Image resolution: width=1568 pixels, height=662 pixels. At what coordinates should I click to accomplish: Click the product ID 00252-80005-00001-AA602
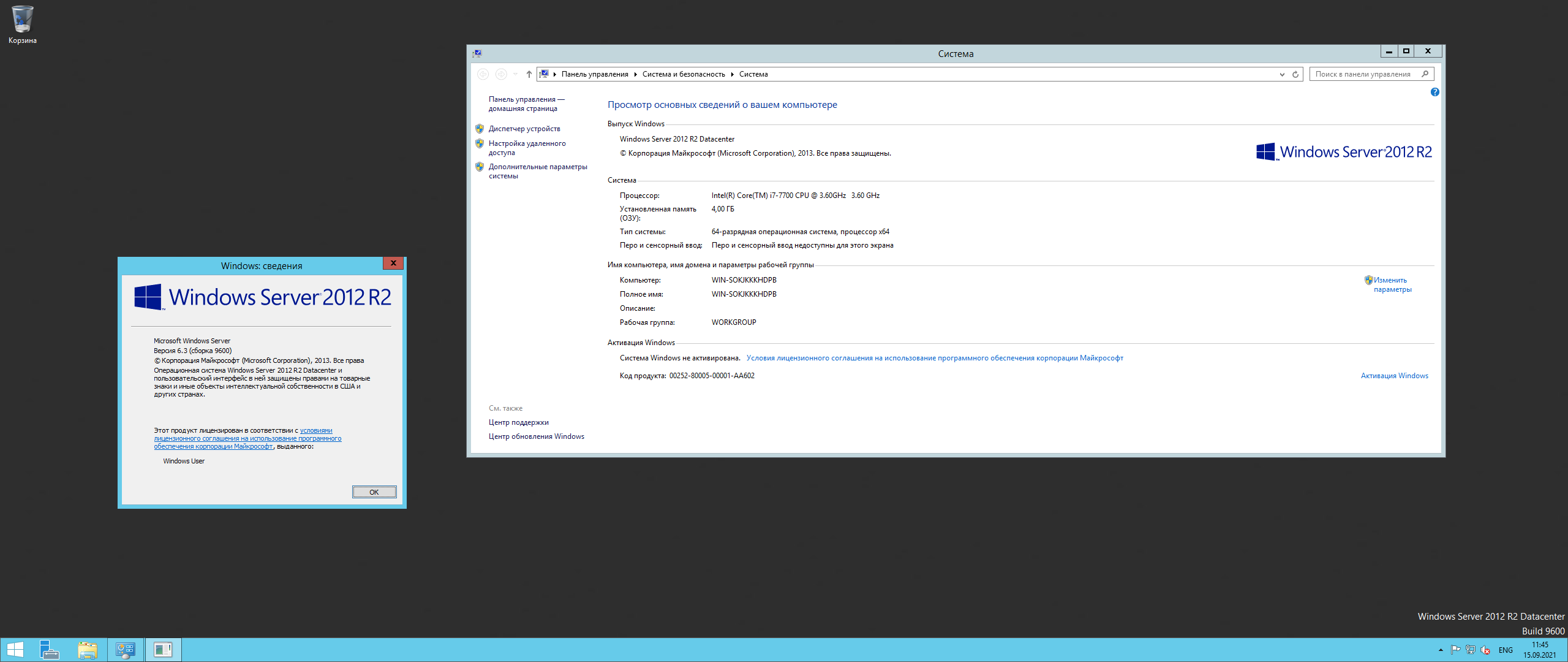coord(712,376)
